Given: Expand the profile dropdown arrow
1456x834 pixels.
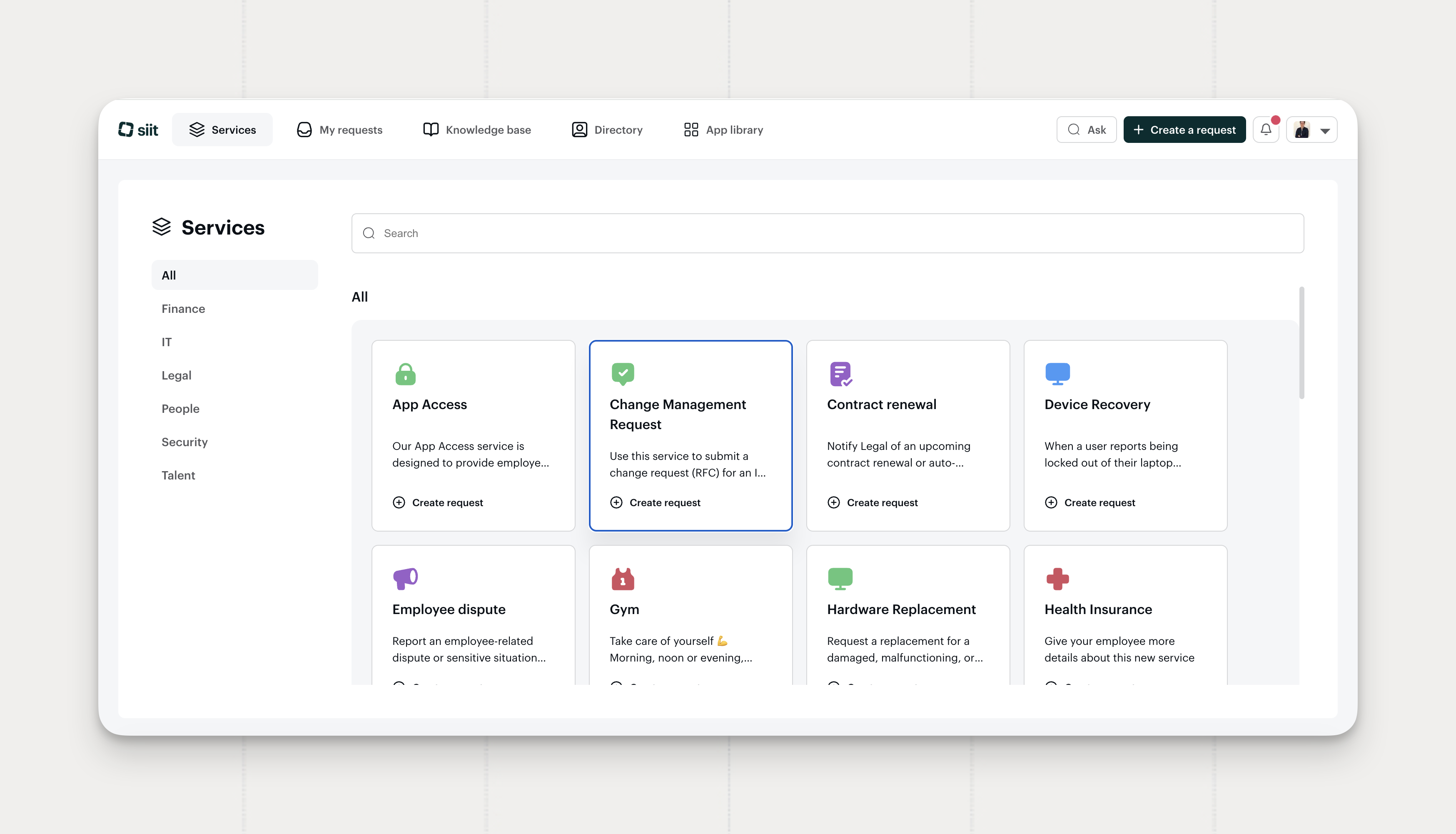Looking at the screenshot, I should point(1325,131).
